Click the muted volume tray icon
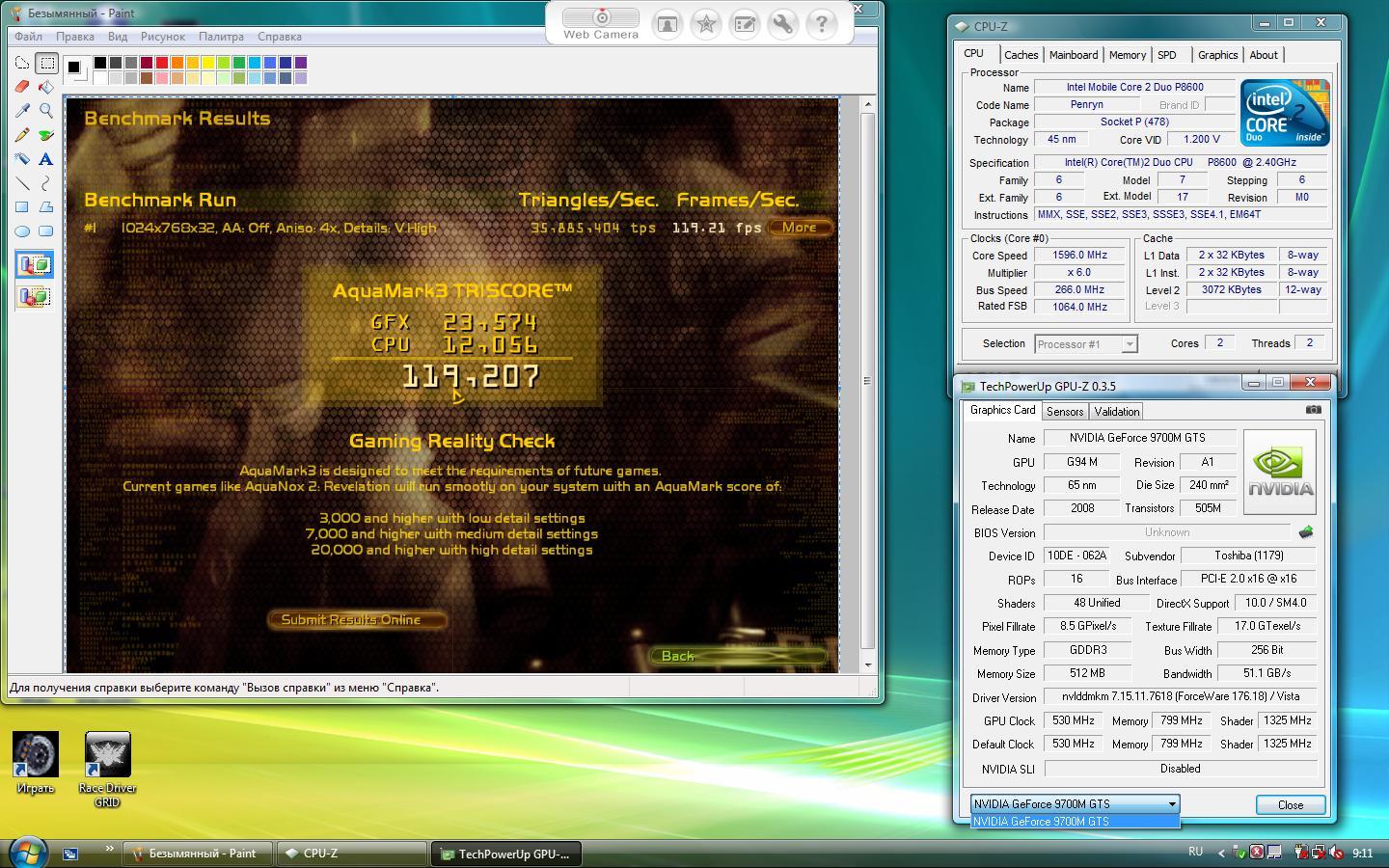The height and width of the screenshot is (868, 1389). click(1337, 853)
